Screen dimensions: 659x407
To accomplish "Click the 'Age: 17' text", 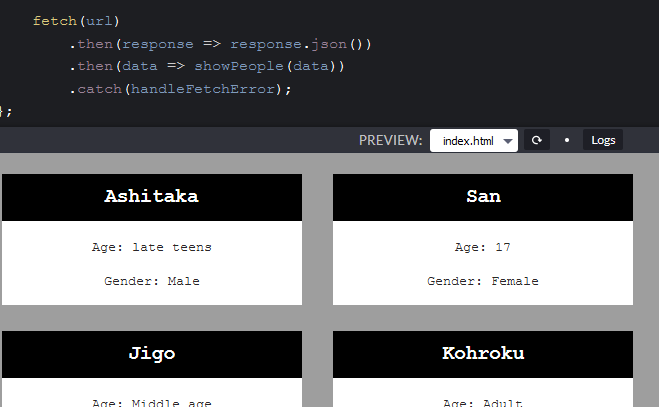I will click(483, 247).
